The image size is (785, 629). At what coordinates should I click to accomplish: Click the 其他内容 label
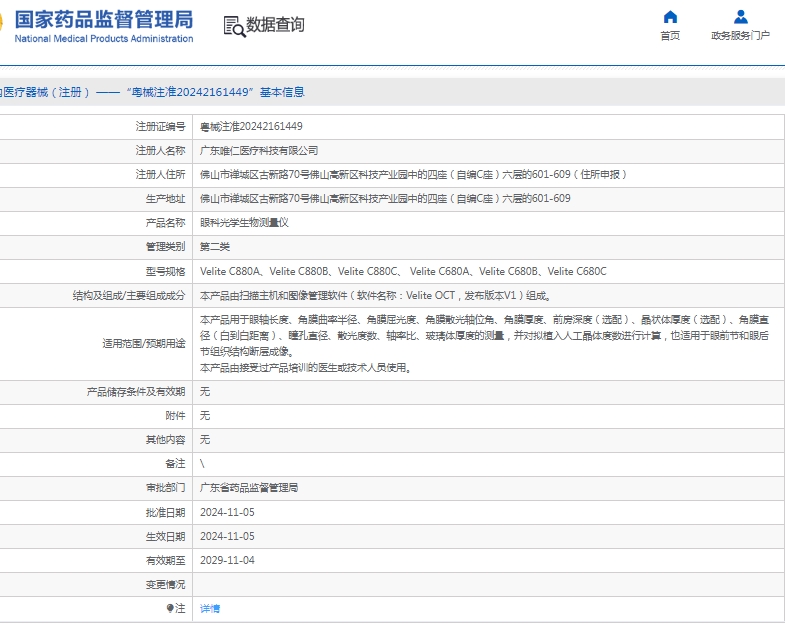pos(165,440)
